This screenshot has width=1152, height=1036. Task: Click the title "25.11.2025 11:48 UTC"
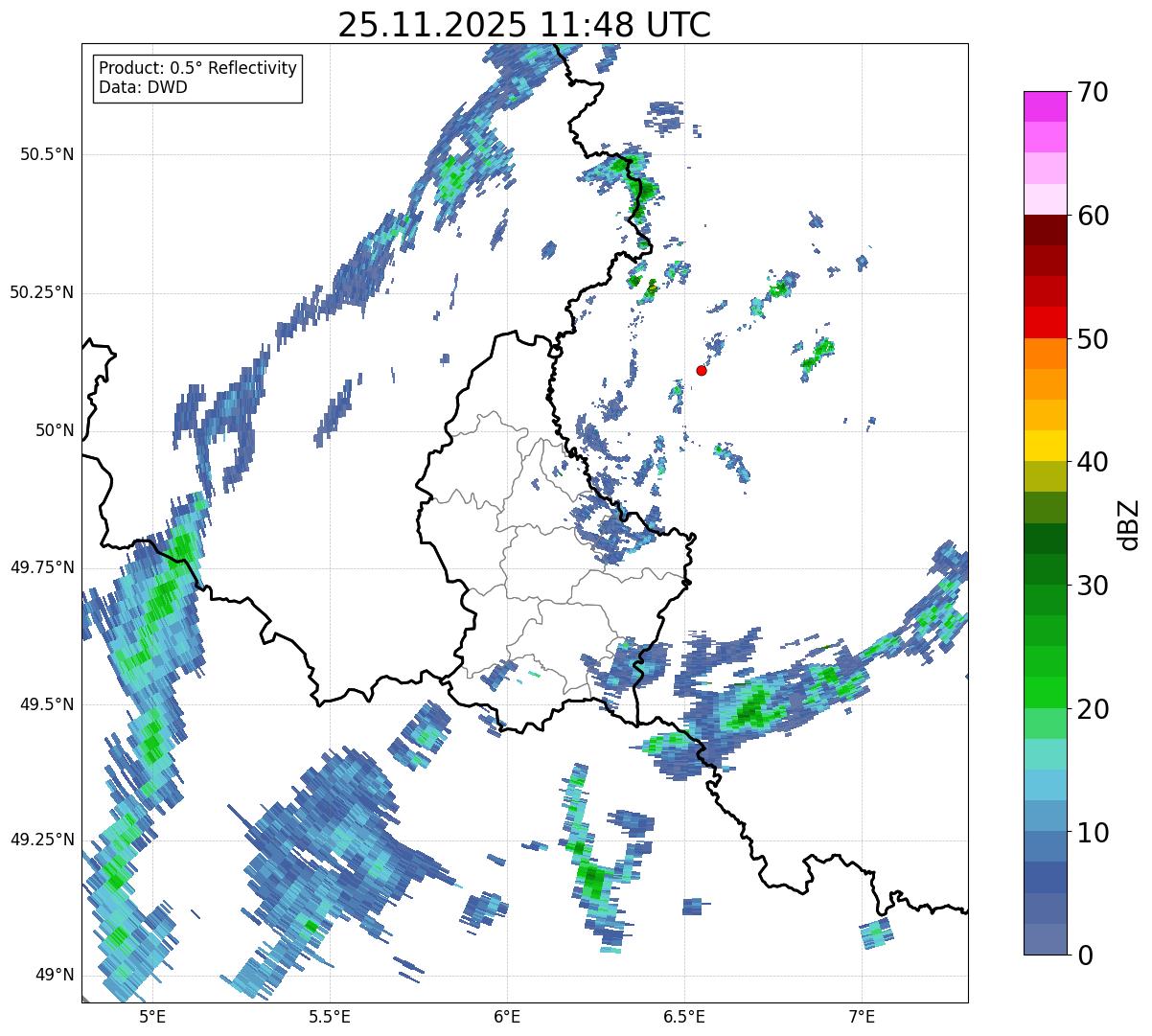(524, 25)
